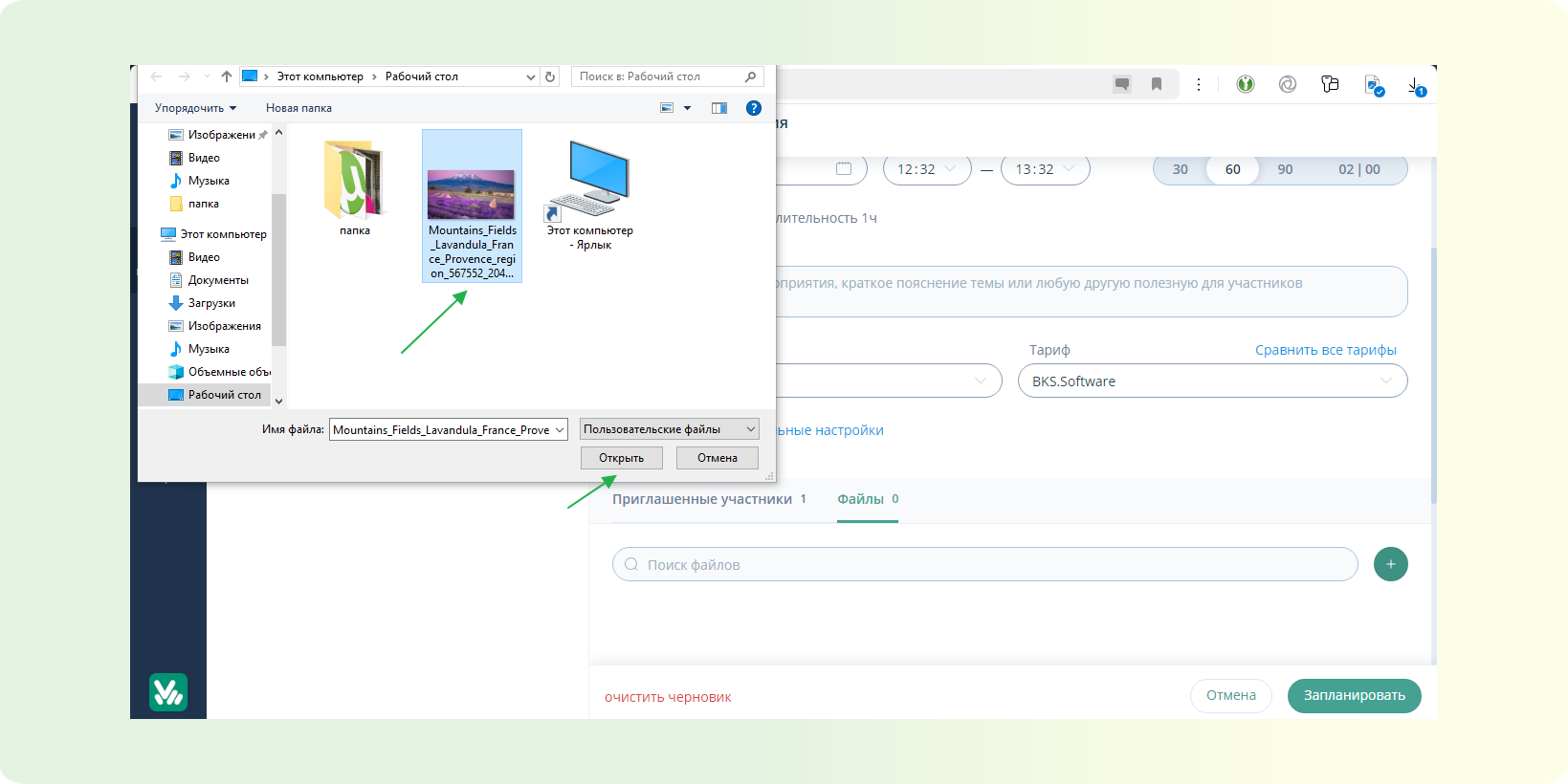Switch to the Файлы tab

(x=867, y=499)
